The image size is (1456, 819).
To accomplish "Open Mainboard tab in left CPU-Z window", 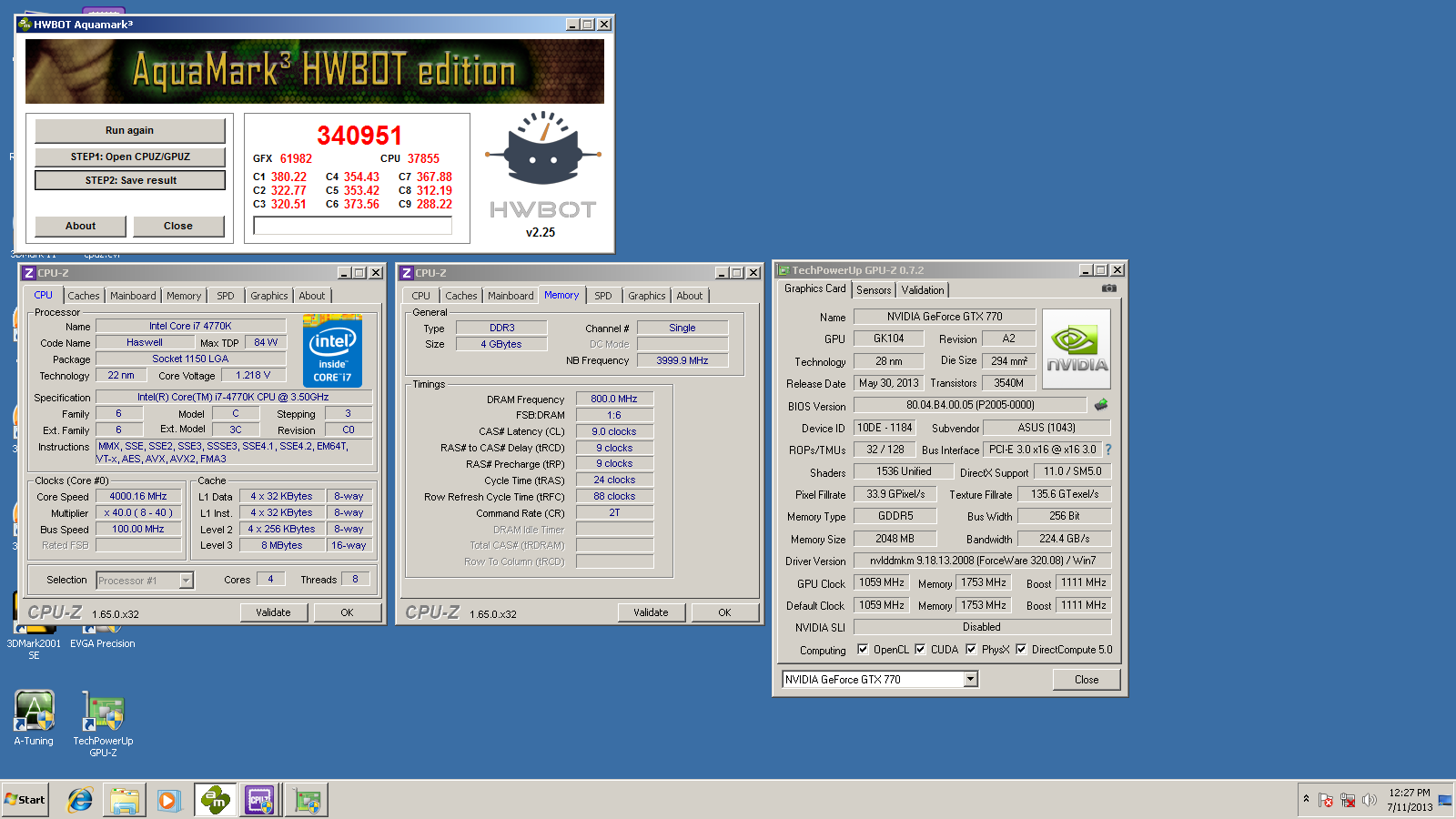I will tap(133, 296).
